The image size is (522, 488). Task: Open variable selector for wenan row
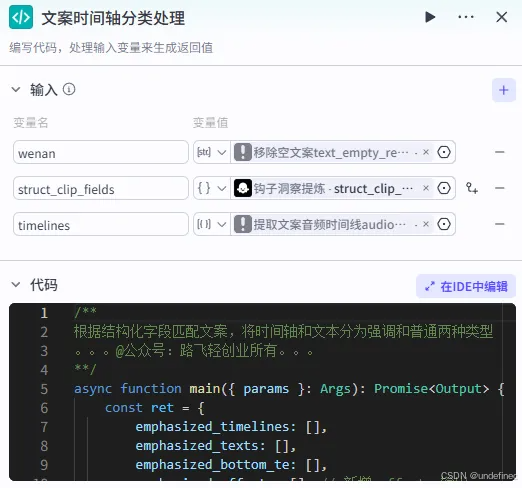(444, 152)
